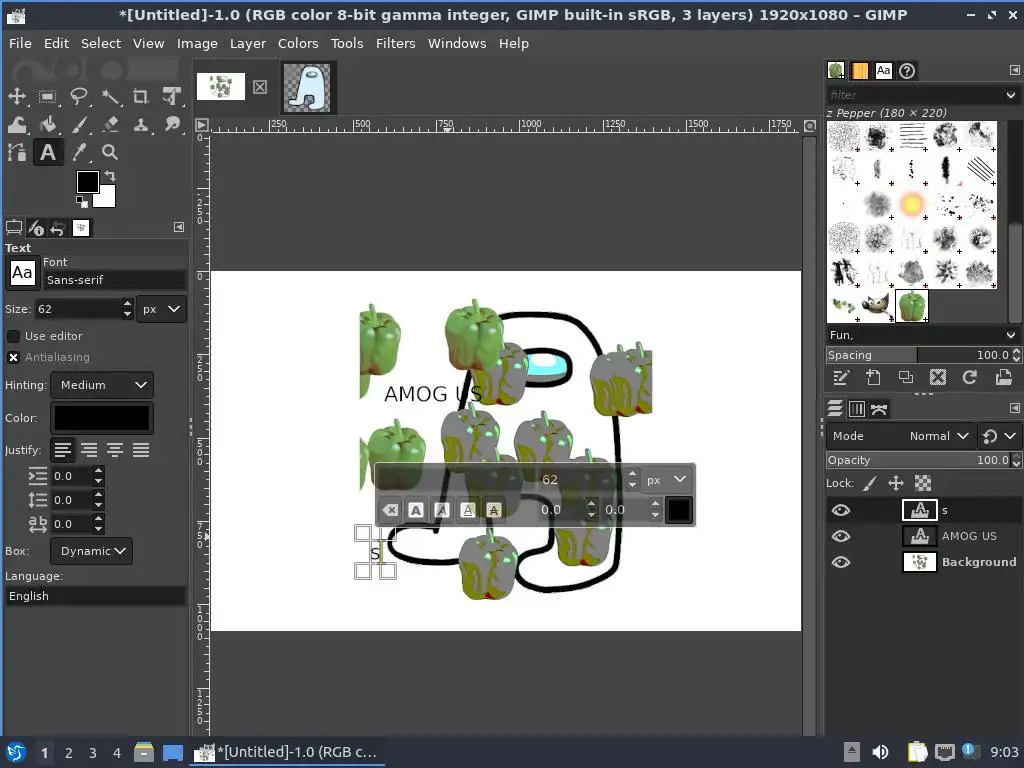Select the Eraser tool
This screenshot has width=1024, height=768.
coord(110,124)
